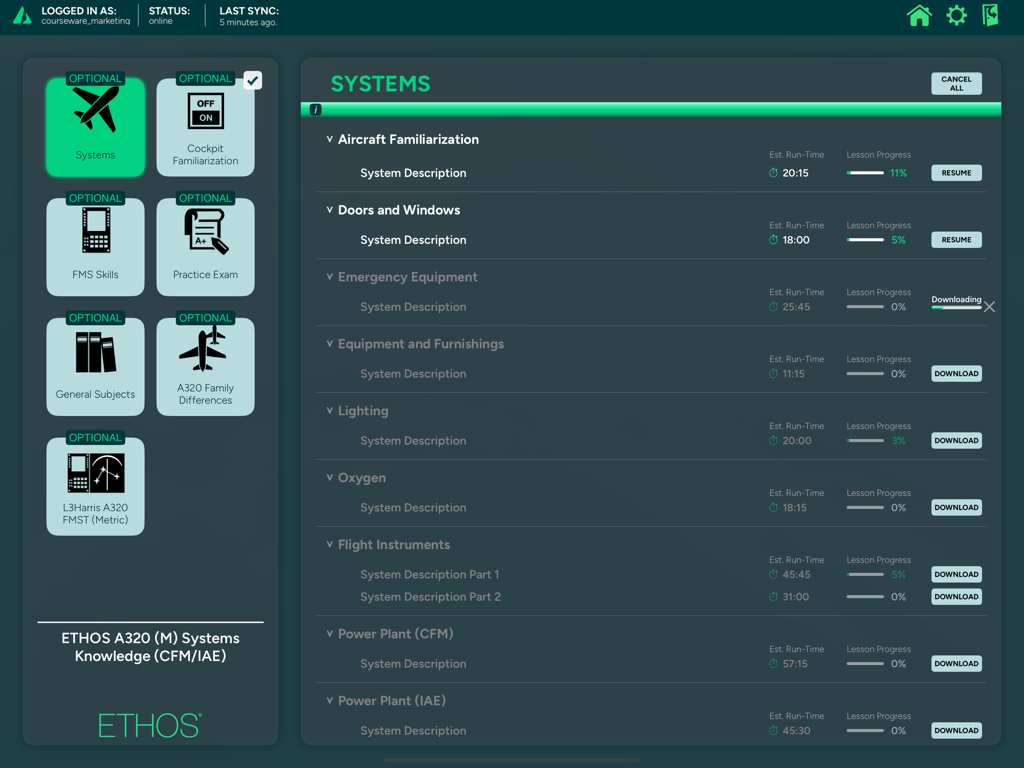Select the Systems airplane tile
The image size is (1024, 768).
(x=95, y=127)
